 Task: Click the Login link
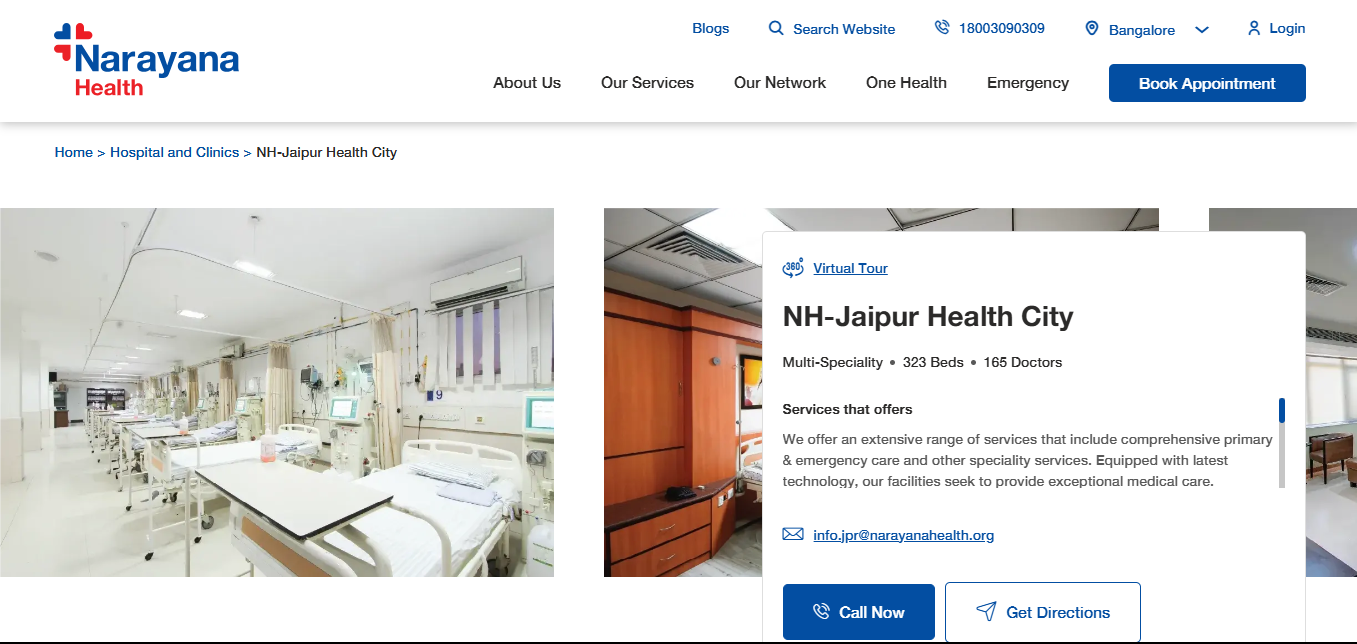pos(1287,28)
